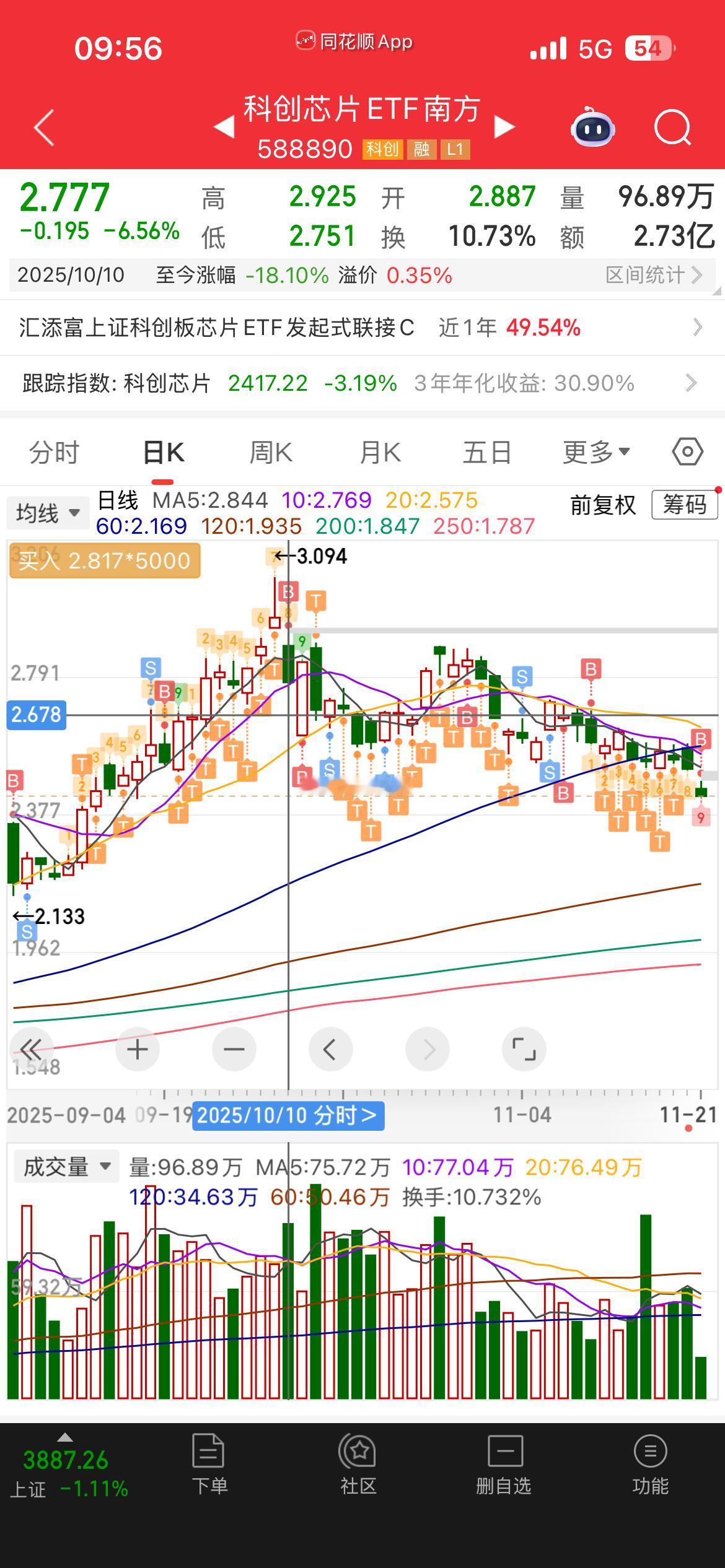Tap the B buy marker at chart right edge
Screen dimensions: 725x1568
pos(701,739)
